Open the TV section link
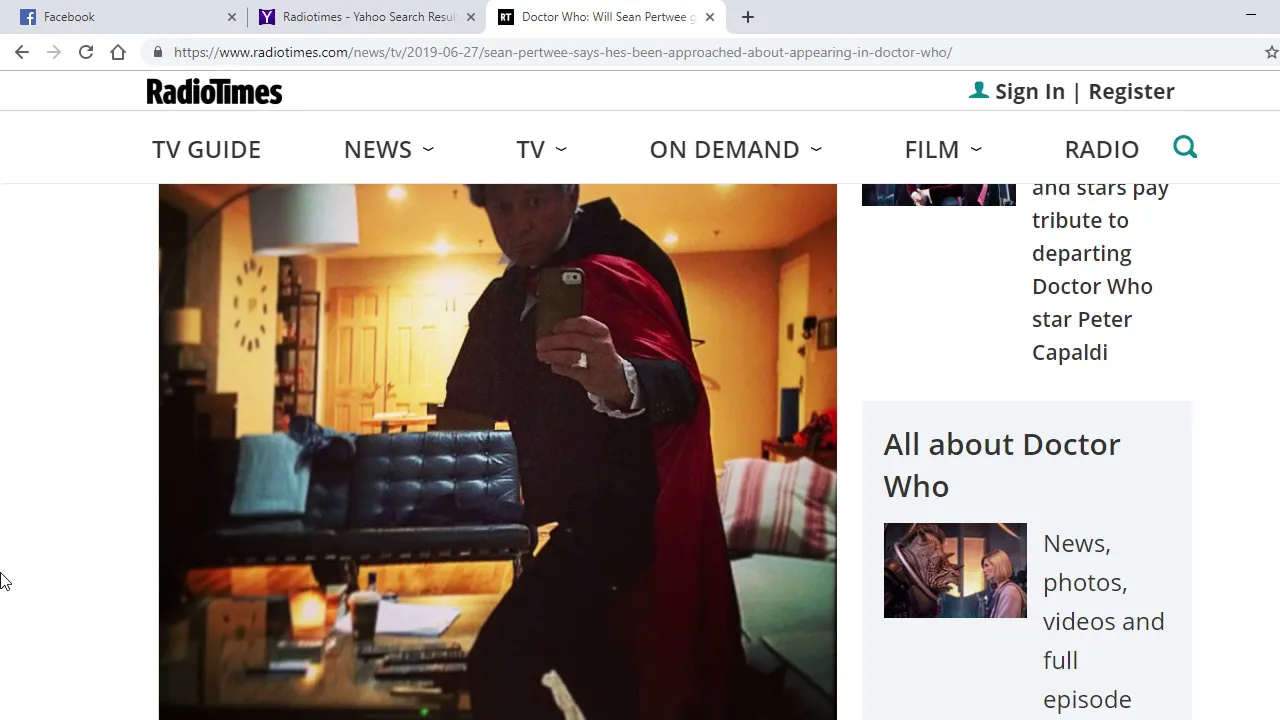 click(530, 149)
